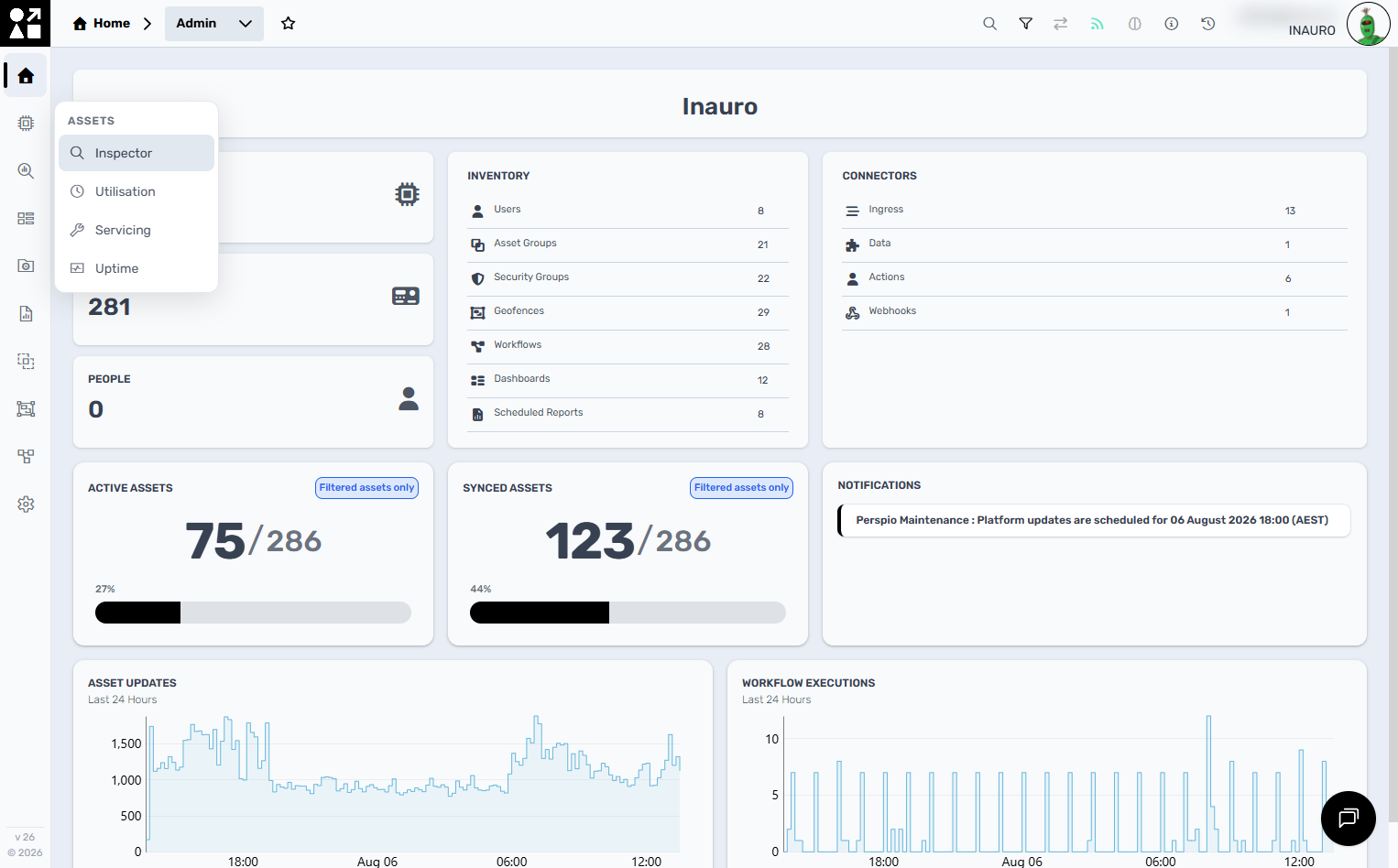The height and width of the screenshot is (868, 1398).
Task: Open the Home sidebar icon
Action: coord(26,76)
